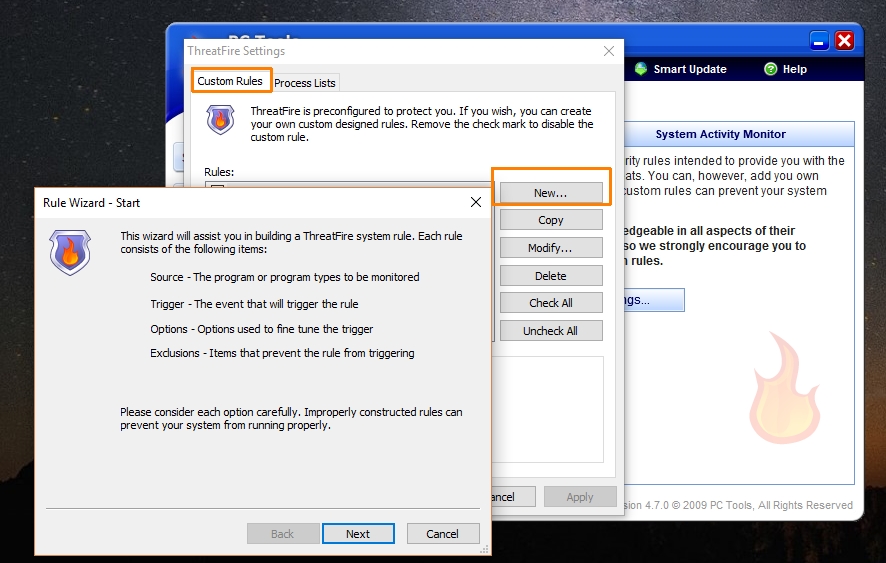Click the Trigger description line
This screenshot has height=563, width=886.
(x=254, y=304)
